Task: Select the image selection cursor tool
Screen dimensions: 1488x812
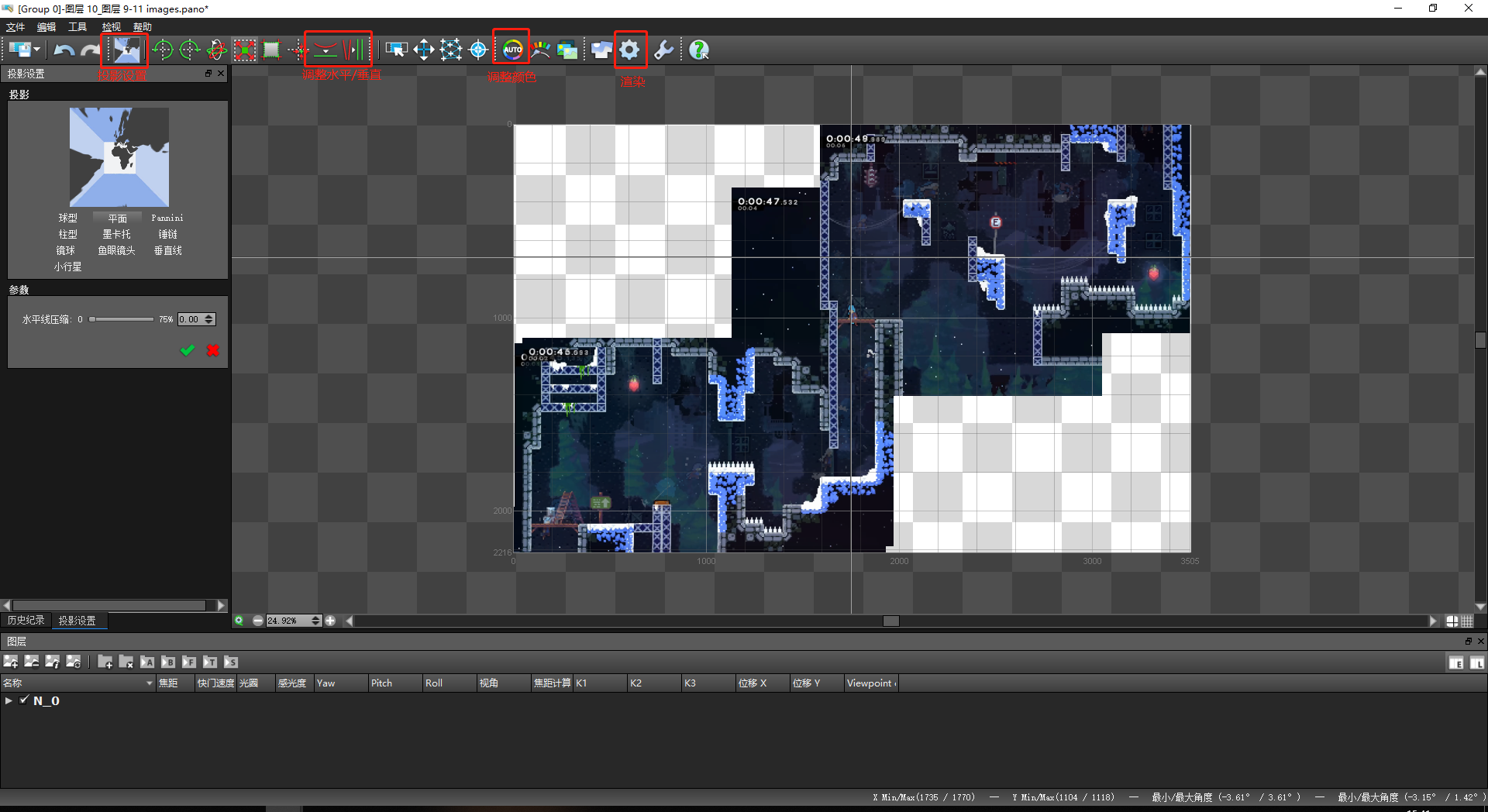Action: coord(396,50)
